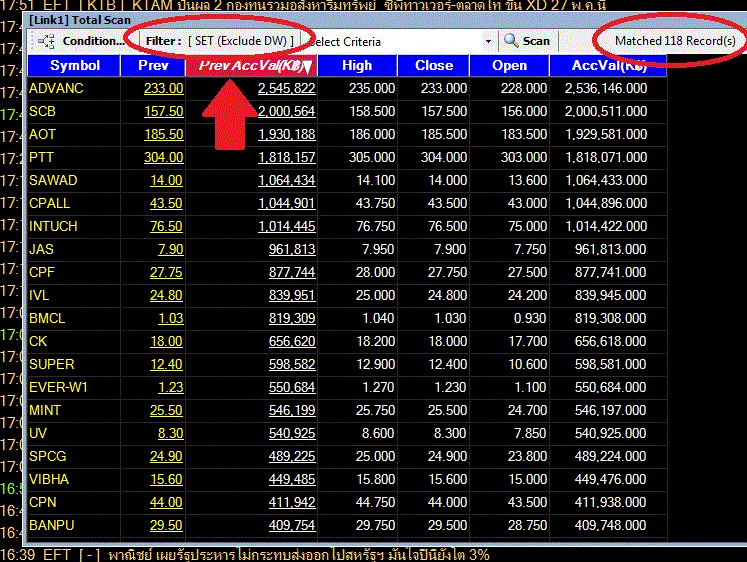Click CK Close value 18.000
The height and width of the screenshot is (562, 747).
447,341
